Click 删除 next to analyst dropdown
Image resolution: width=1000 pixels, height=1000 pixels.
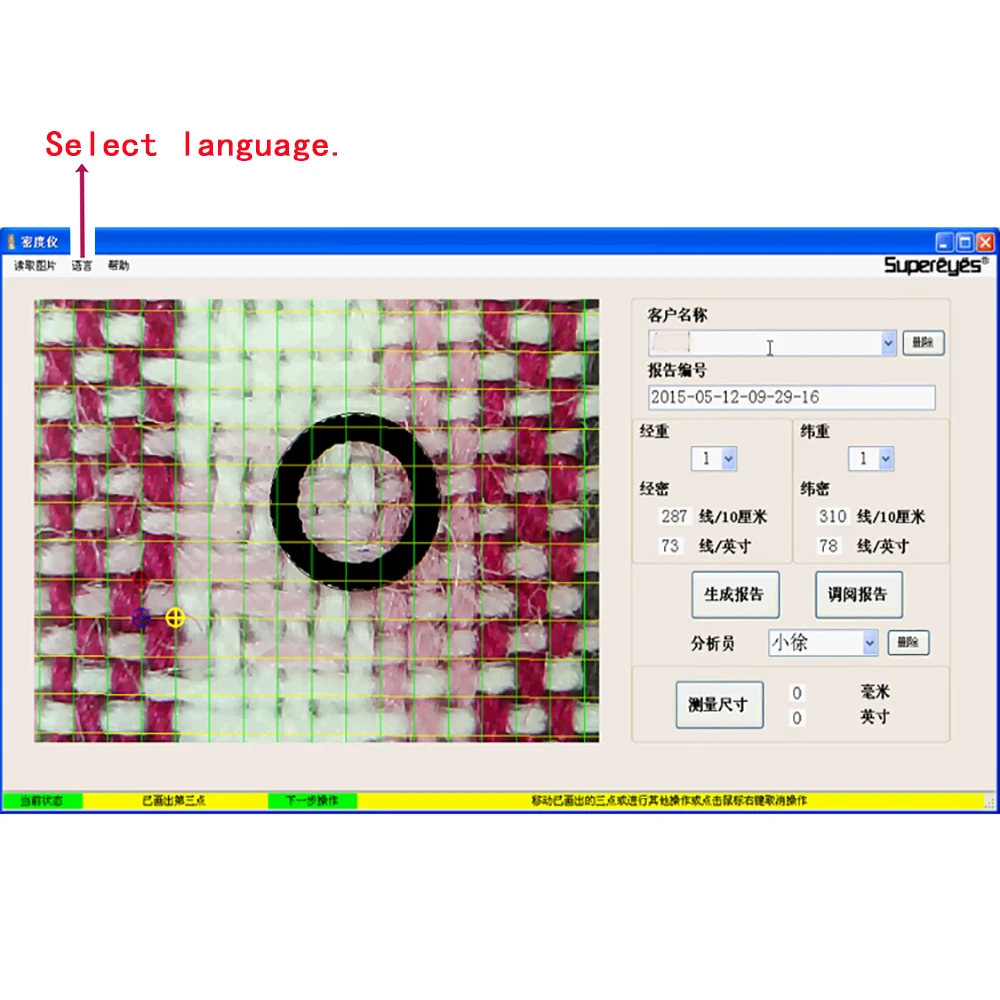click(908, 642)
